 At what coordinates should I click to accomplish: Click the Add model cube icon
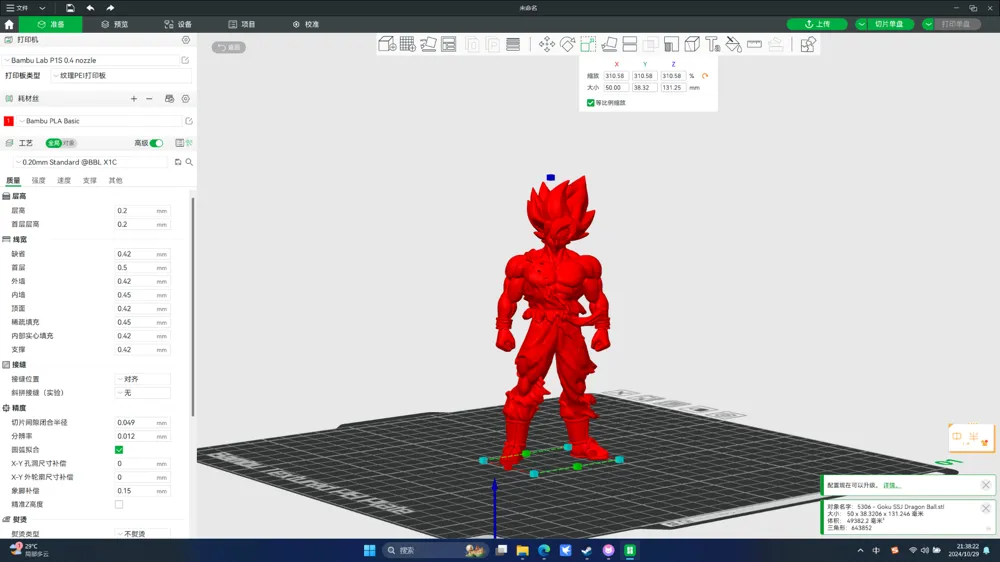pos(386,44)
